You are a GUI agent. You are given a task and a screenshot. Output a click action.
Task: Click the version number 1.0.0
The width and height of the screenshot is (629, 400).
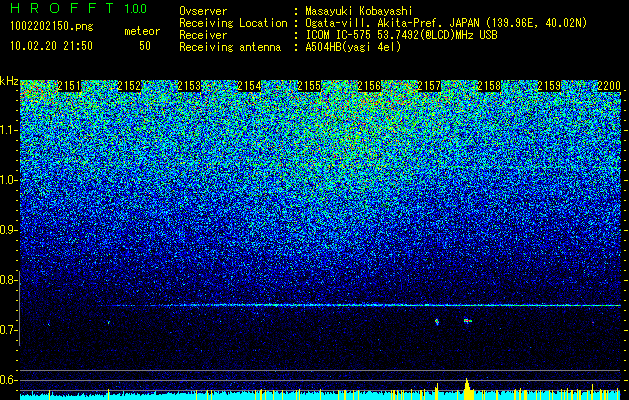[x=136, y=9]
